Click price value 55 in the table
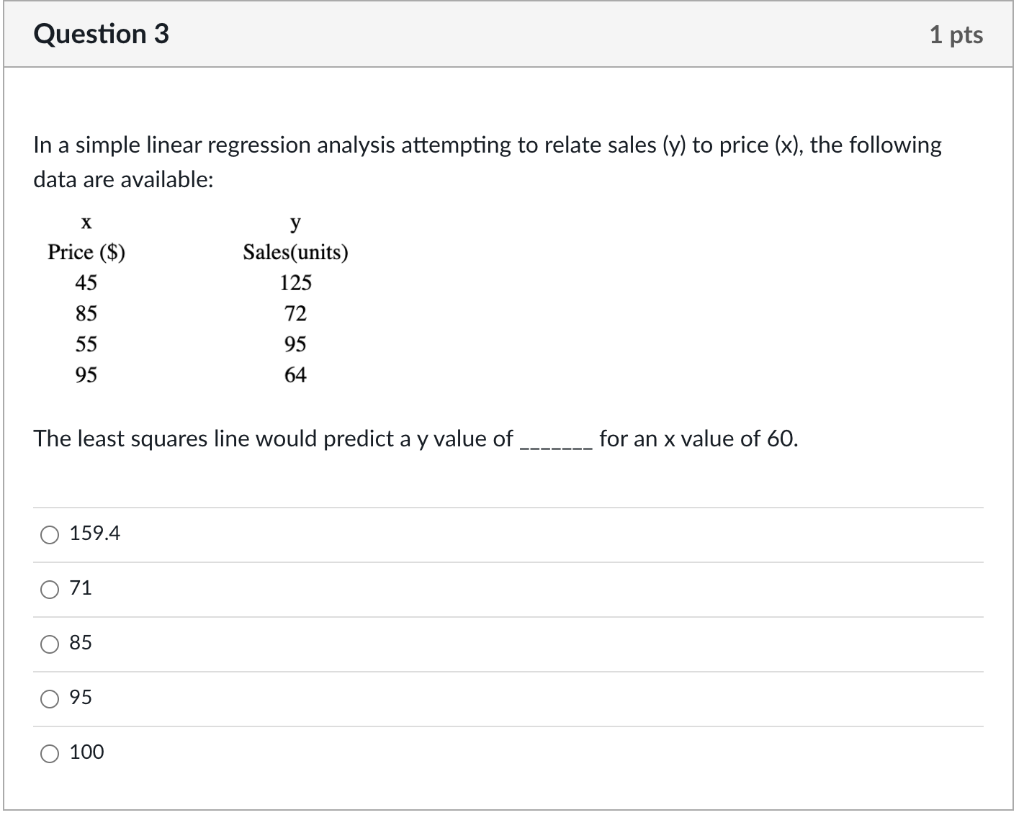1024x815 pixels. click(x=87, y=345)
